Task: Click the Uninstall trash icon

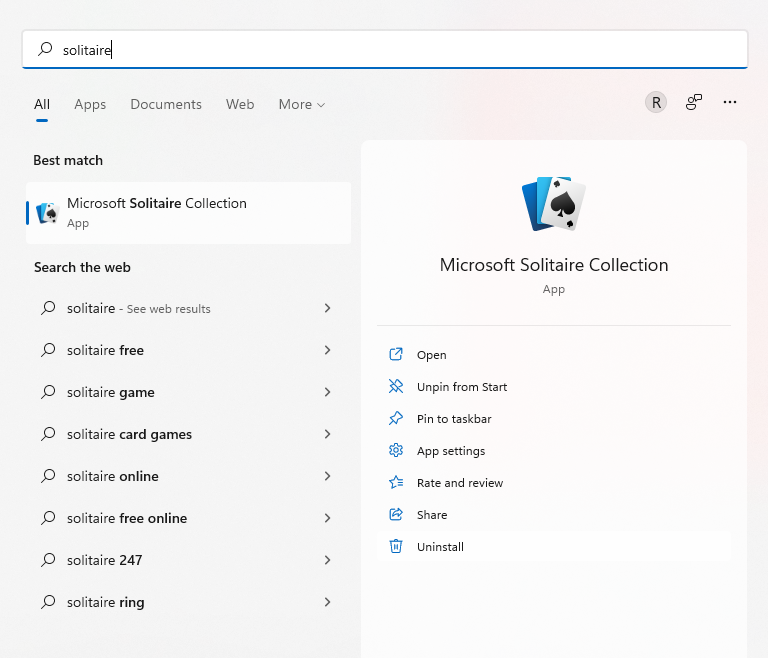Action: [396, 547]
